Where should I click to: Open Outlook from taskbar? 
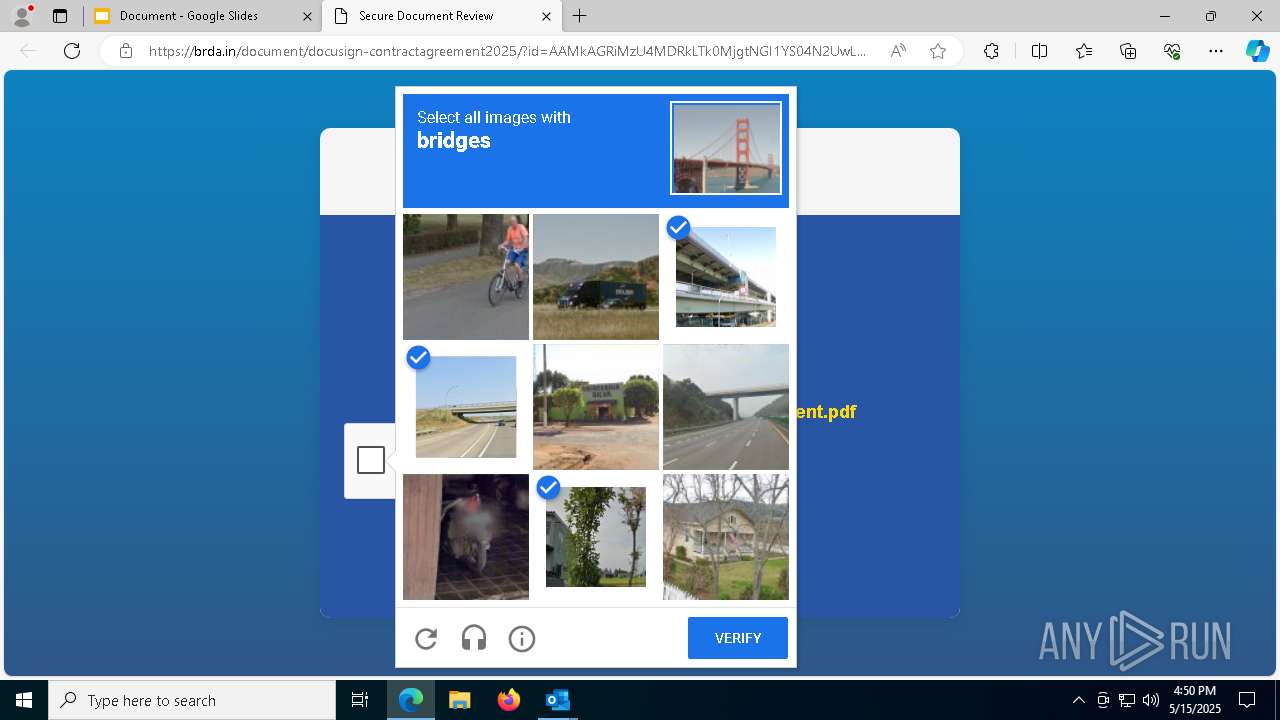click(x=557, y=700)
